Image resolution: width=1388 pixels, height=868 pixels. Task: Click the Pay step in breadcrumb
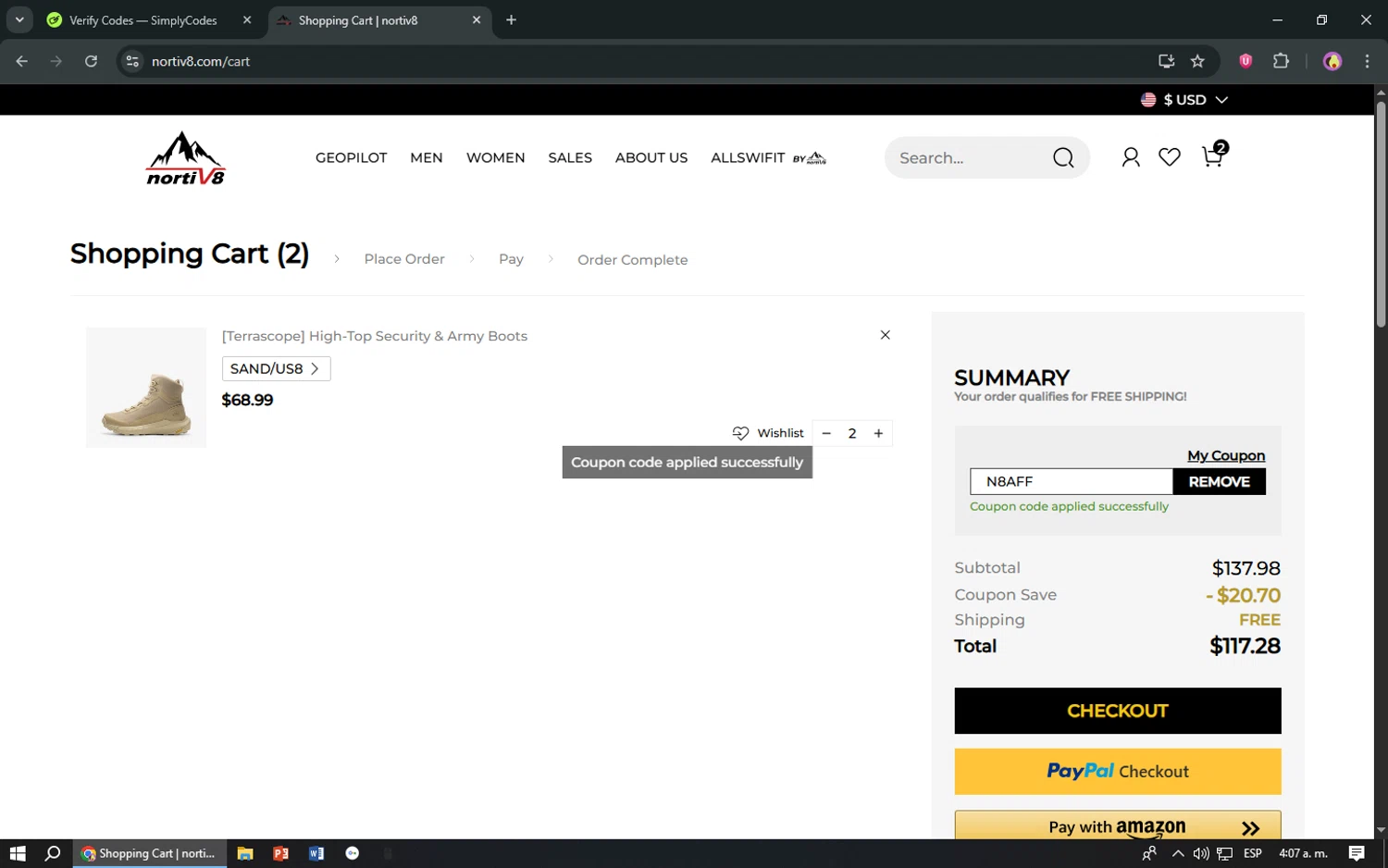(511, 259)
